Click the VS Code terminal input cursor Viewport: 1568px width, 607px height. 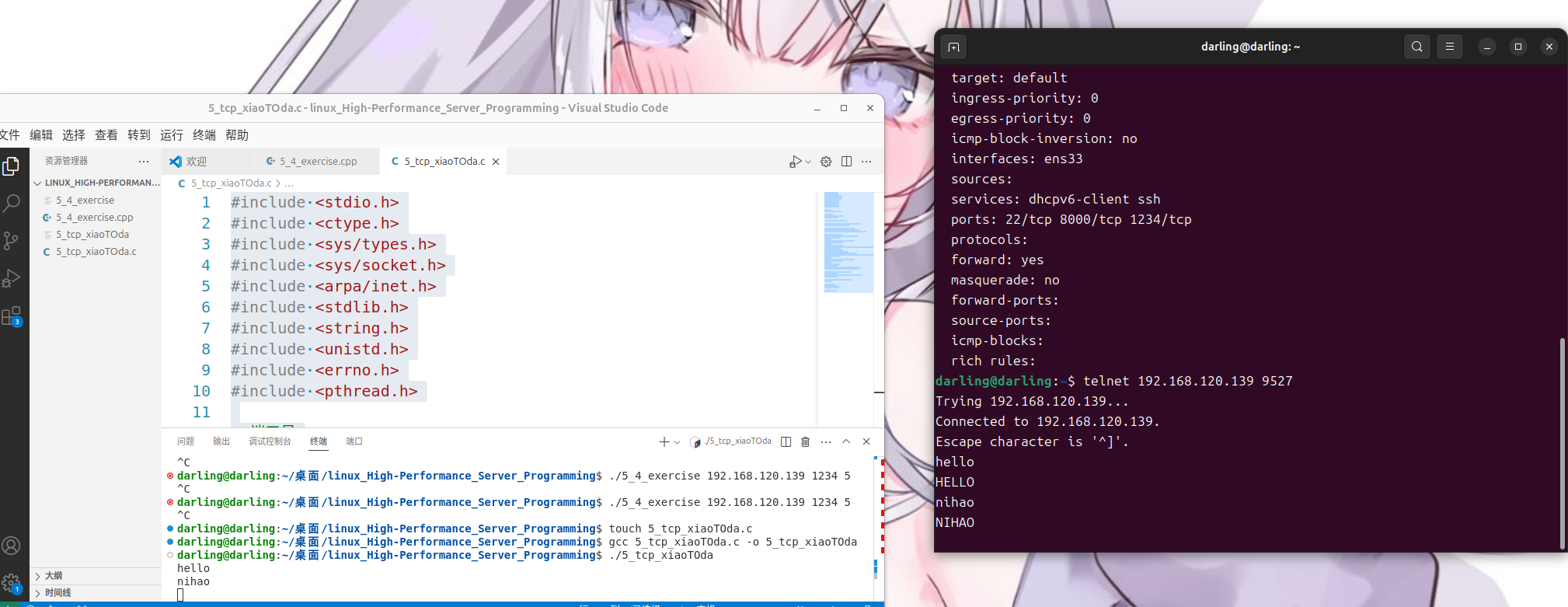click(x=180, y=595)
